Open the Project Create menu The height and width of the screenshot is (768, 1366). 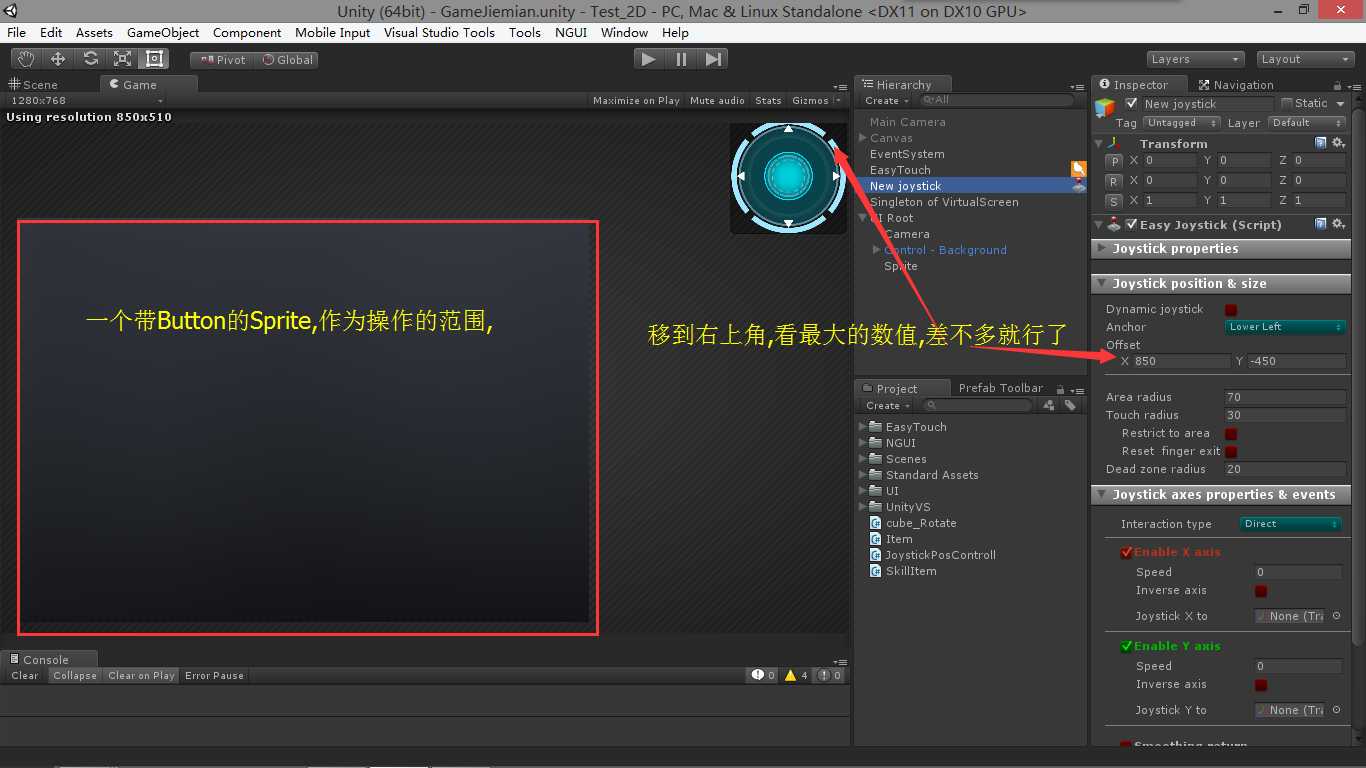click(887, 405)
